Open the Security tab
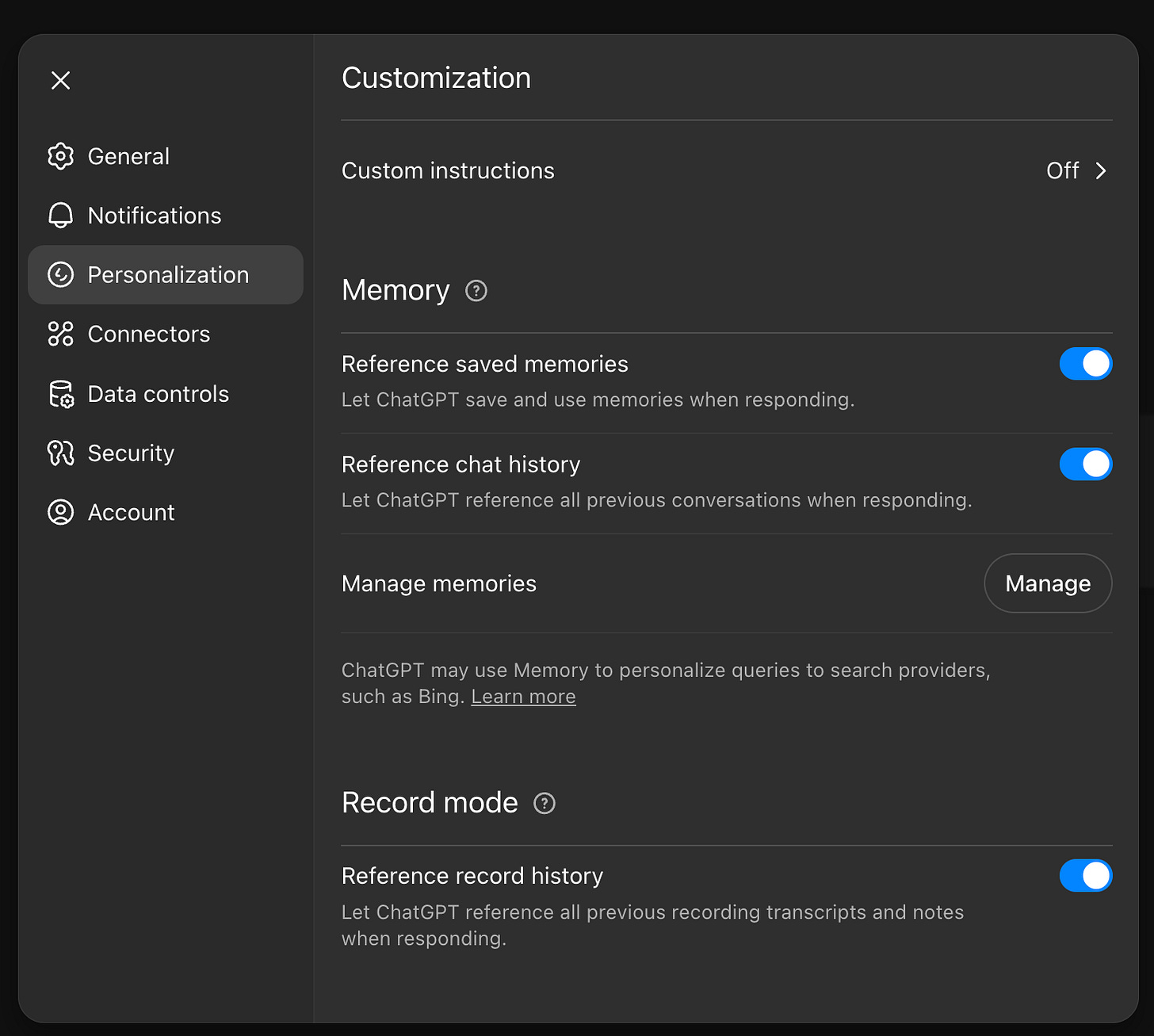Screen dimensions: 1154x1036 (166, 453)
